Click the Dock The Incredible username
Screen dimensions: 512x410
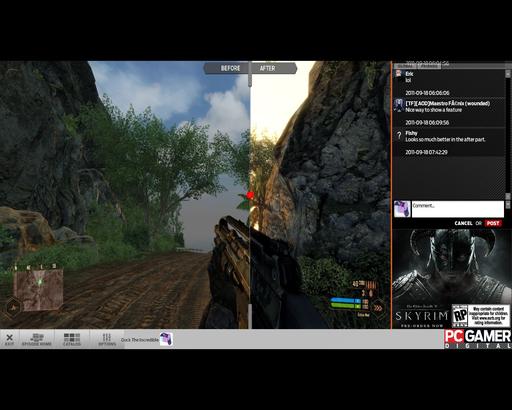click(x=139, y=340)
